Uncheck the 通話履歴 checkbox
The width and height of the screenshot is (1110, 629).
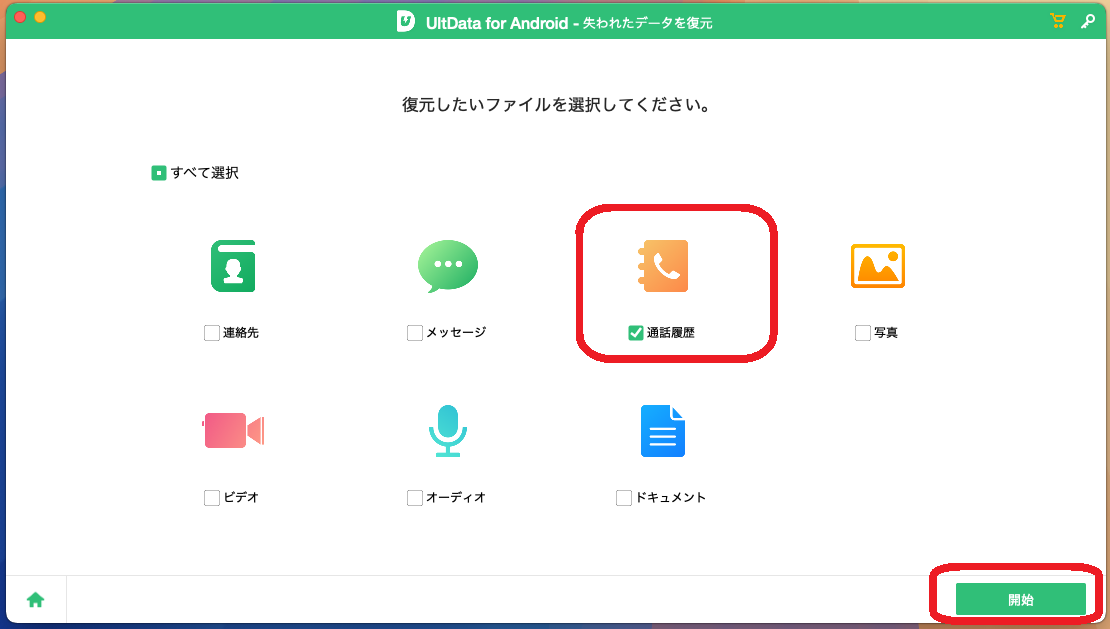[636, 333]
